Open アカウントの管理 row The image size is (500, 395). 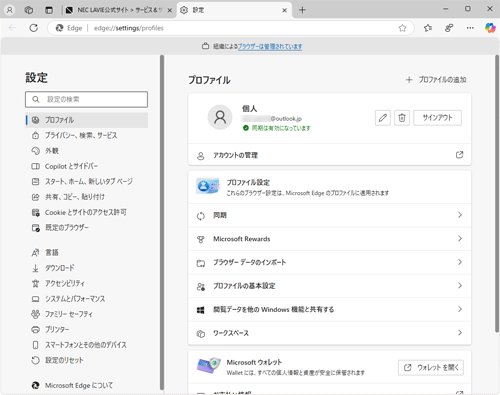coord(330,155)
